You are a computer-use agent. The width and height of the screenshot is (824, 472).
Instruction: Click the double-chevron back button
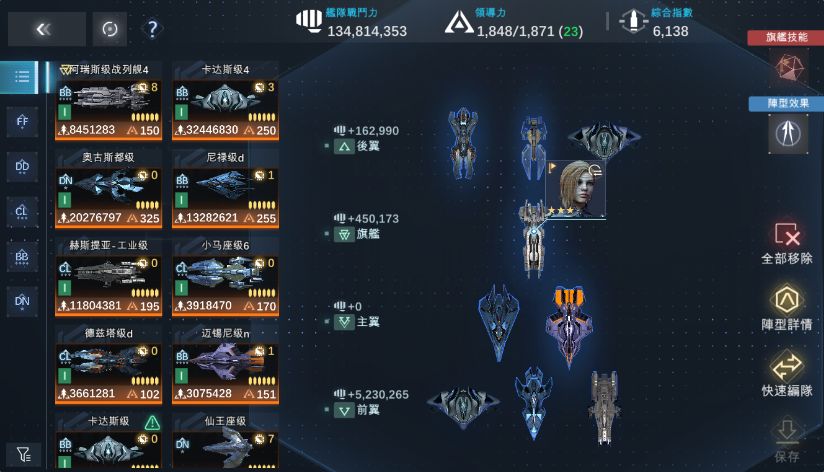pyautogui.click(x=46, y=29)
